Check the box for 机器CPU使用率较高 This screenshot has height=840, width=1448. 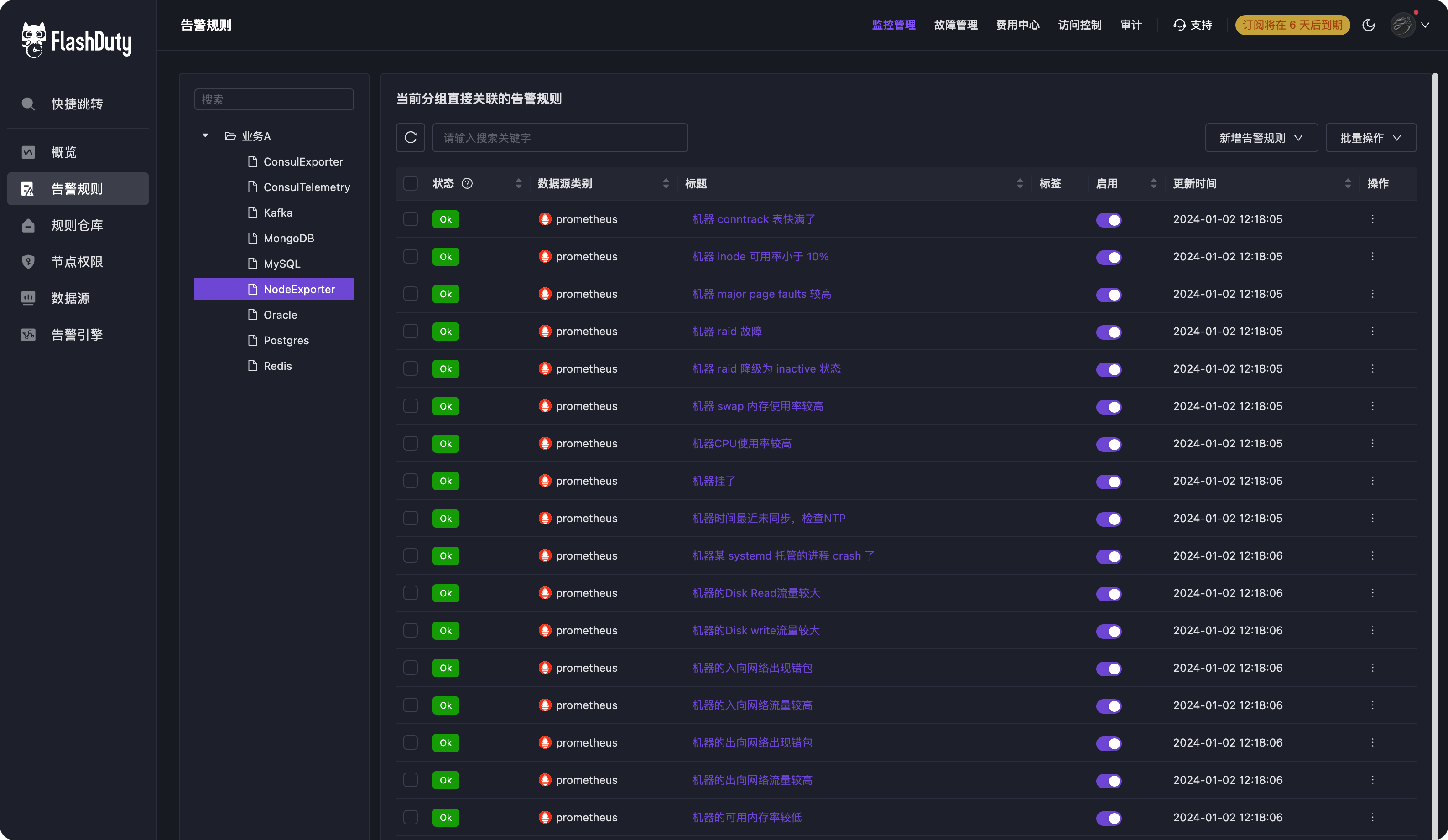tap(410, 444)
